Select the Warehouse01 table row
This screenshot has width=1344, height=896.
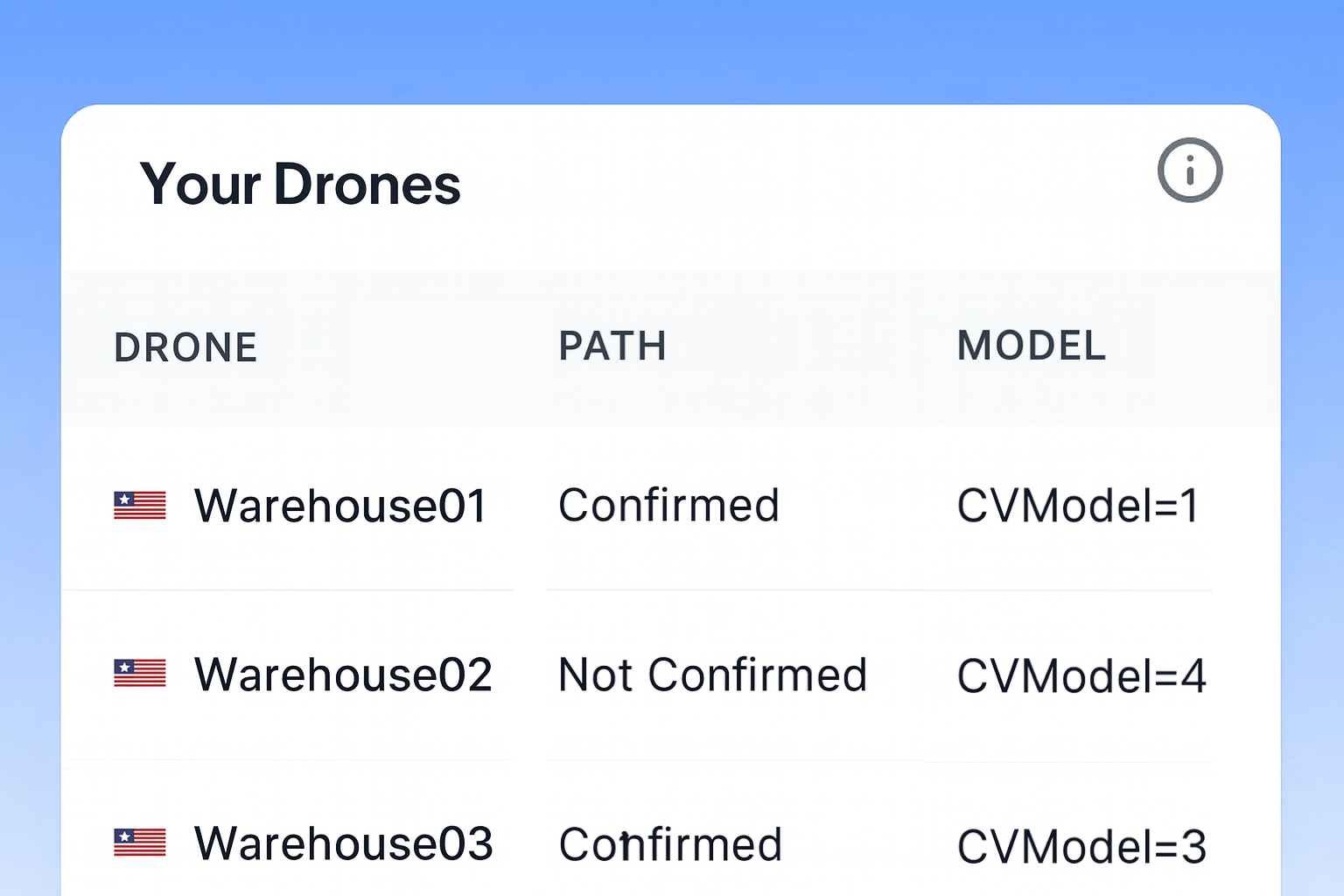671,507
